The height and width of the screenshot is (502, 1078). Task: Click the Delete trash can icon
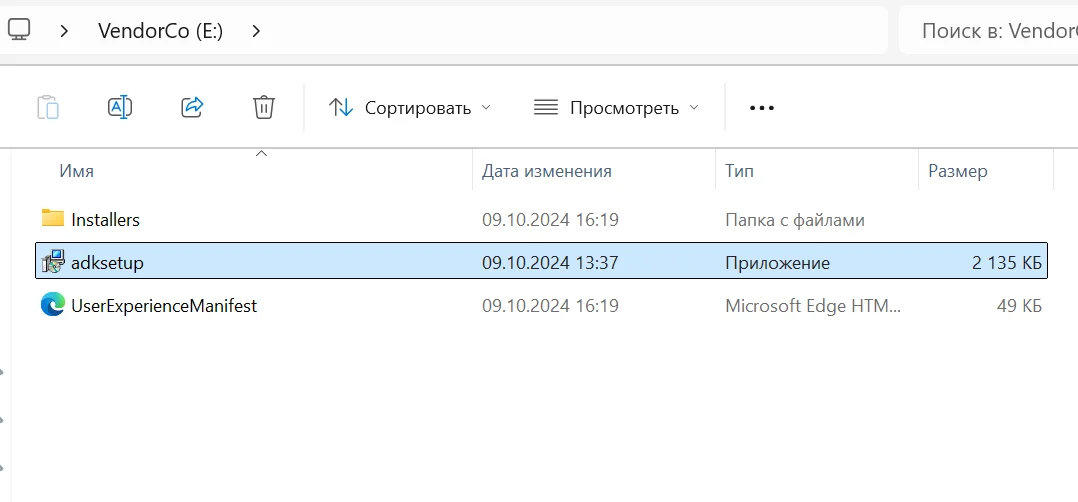pos(264,107)
